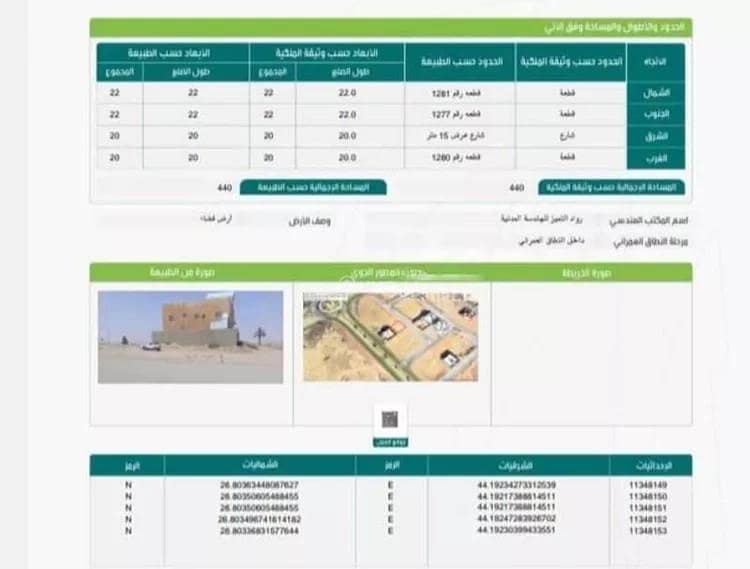Select the 'صورة من الطبيعة' section header
750x569 pixels.
[x=190, y=272]
